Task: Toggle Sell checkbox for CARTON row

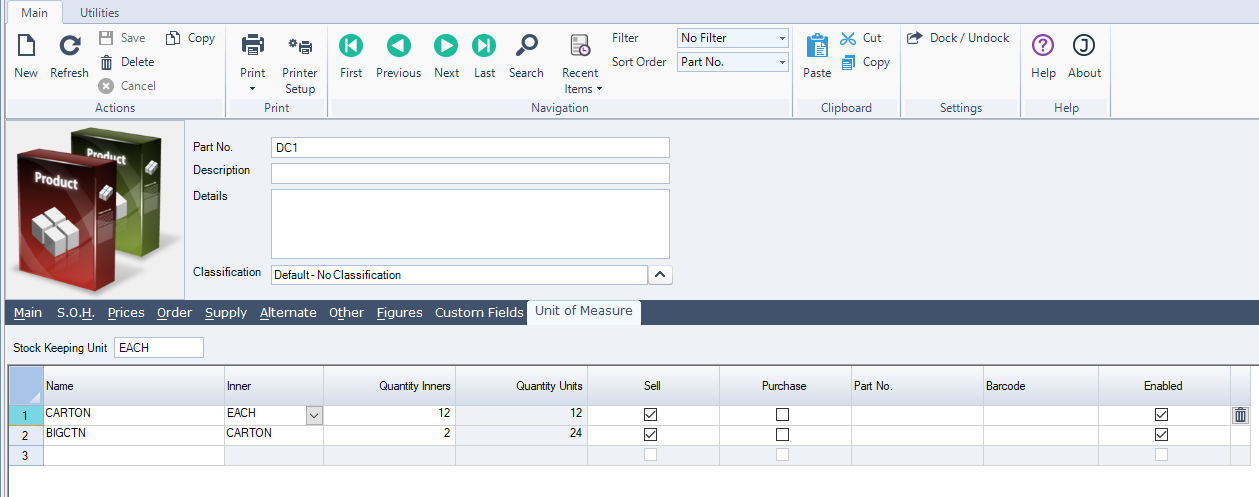Action: tap(651, 414)
